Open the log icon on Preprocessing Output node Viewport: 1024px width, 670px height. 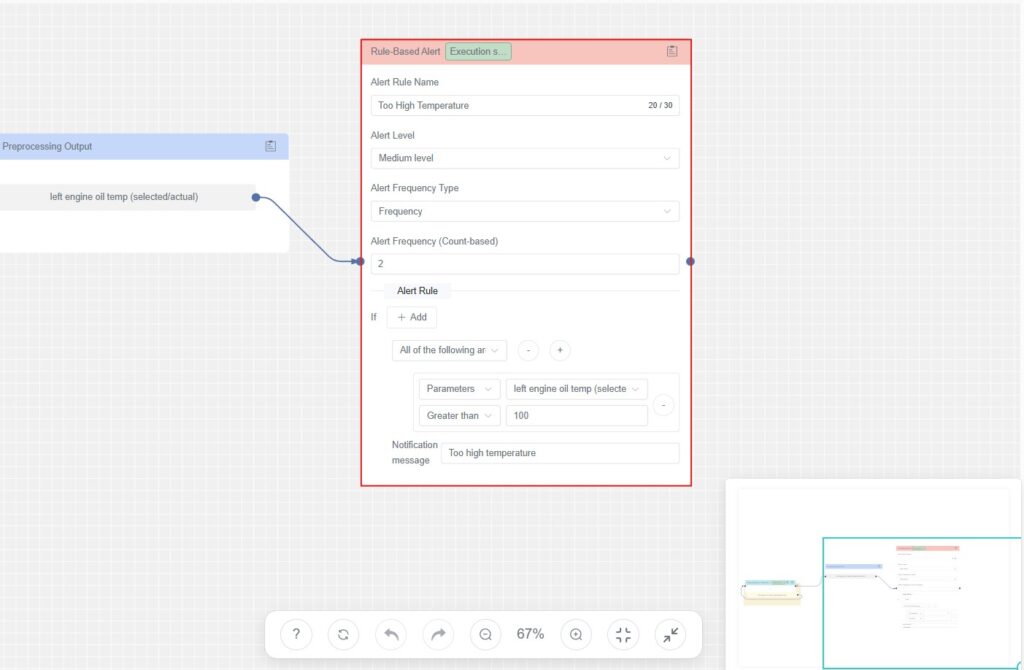point(270,145)
